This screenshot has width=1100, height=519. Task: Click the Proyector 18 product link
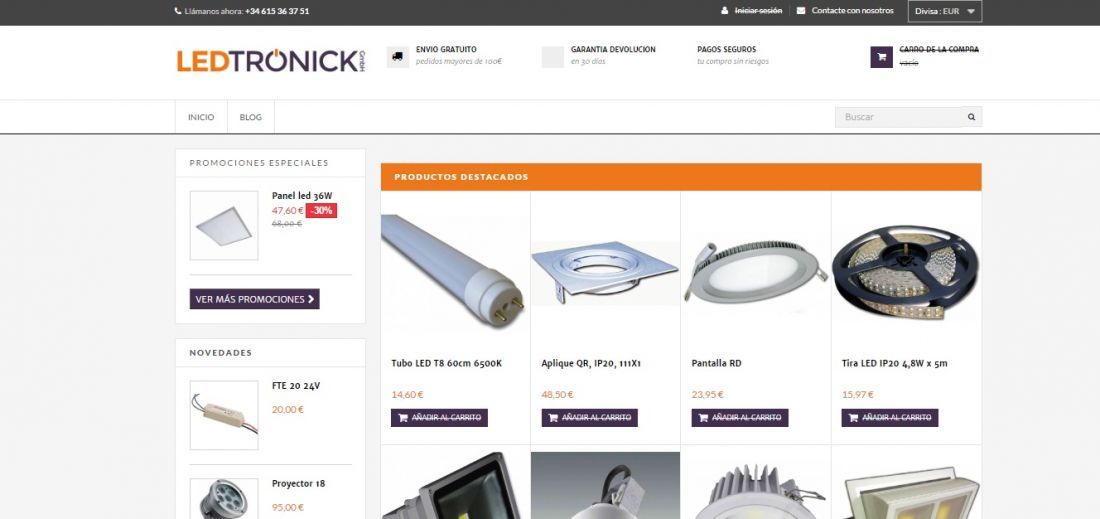[298, 484]
